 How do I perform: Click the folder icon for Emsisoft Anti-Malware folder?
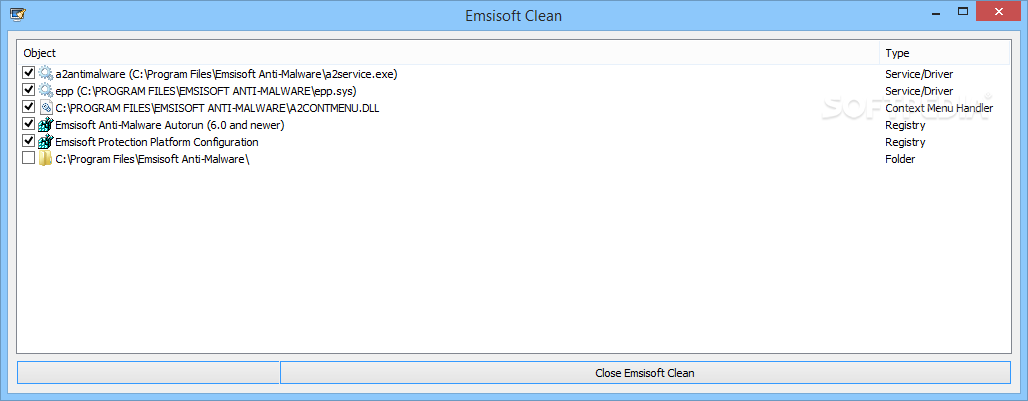pos(45,159)
